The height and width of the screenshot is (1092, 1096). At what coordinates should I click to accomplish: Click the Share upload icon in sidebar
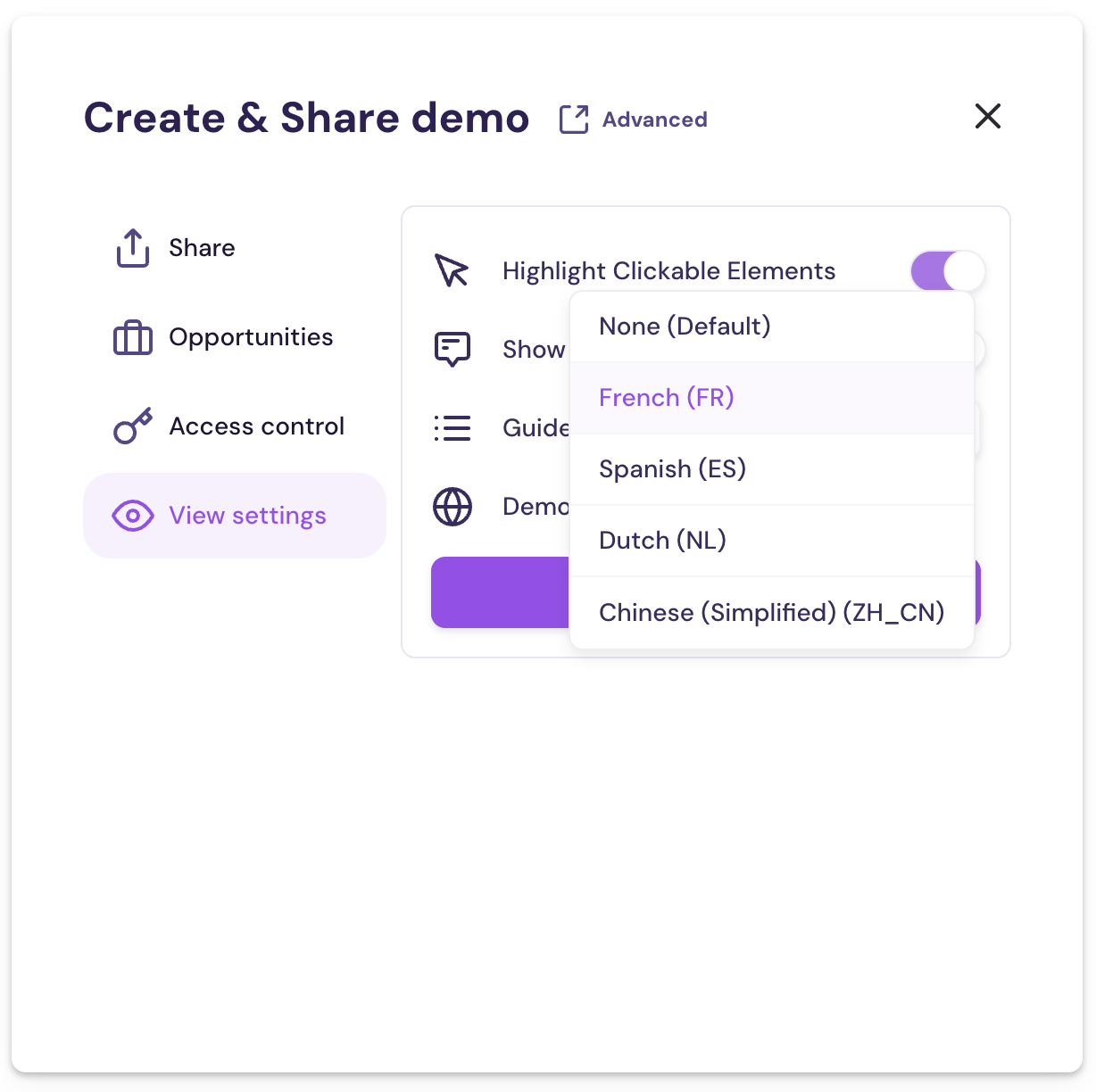point(133,248)
